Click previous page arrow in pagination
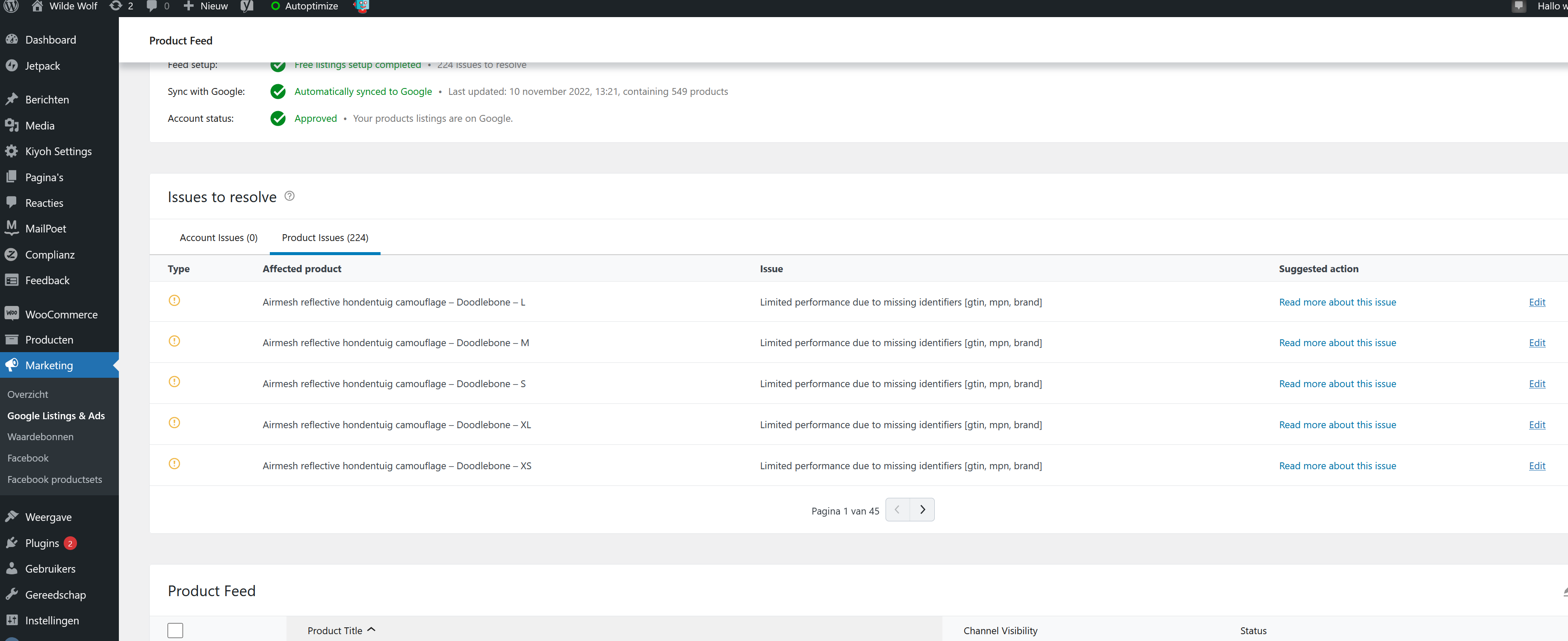 click(897, 510)
